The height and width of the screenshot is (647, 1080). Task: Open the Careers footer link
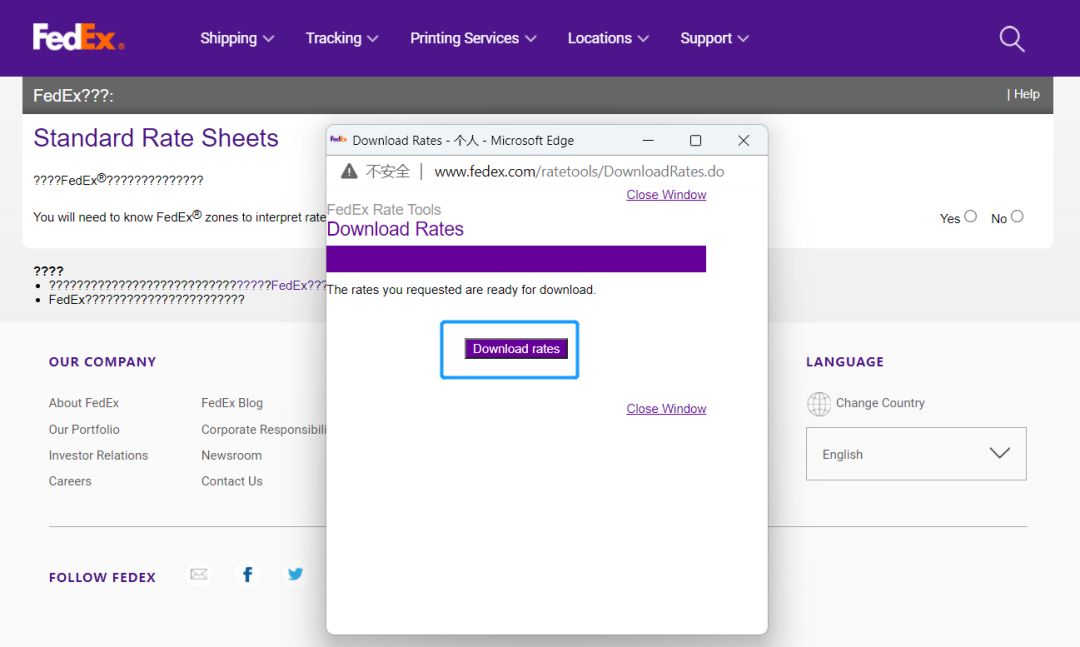(x=70, y=481)
